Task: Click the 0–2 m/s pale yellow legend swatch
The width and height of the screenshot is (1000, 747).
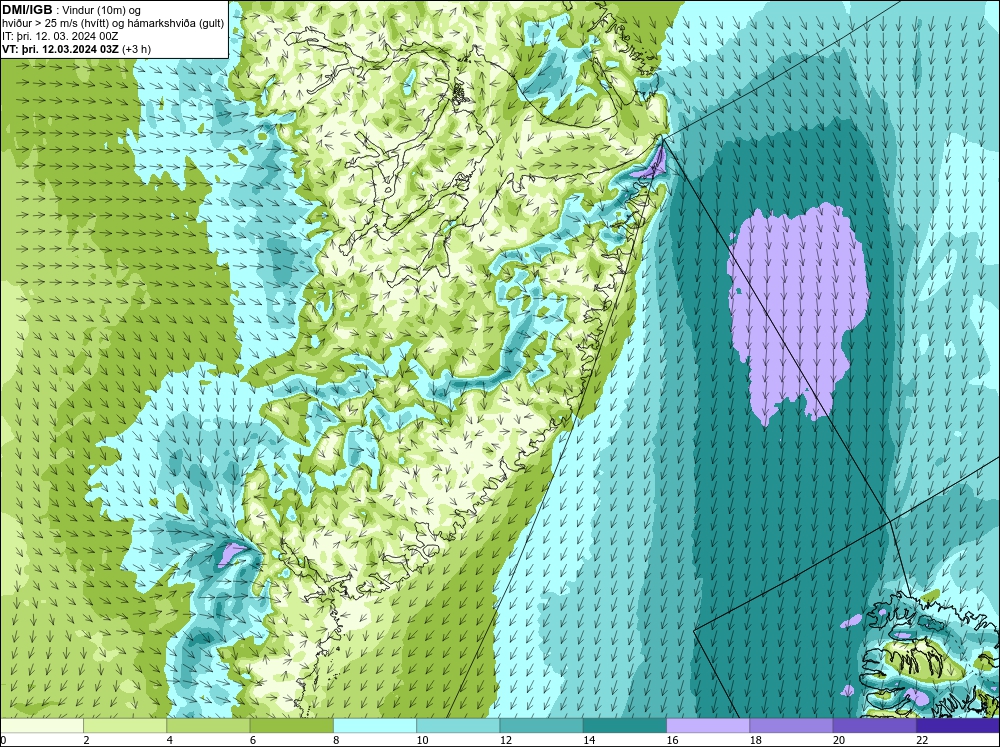Action: 42,725
